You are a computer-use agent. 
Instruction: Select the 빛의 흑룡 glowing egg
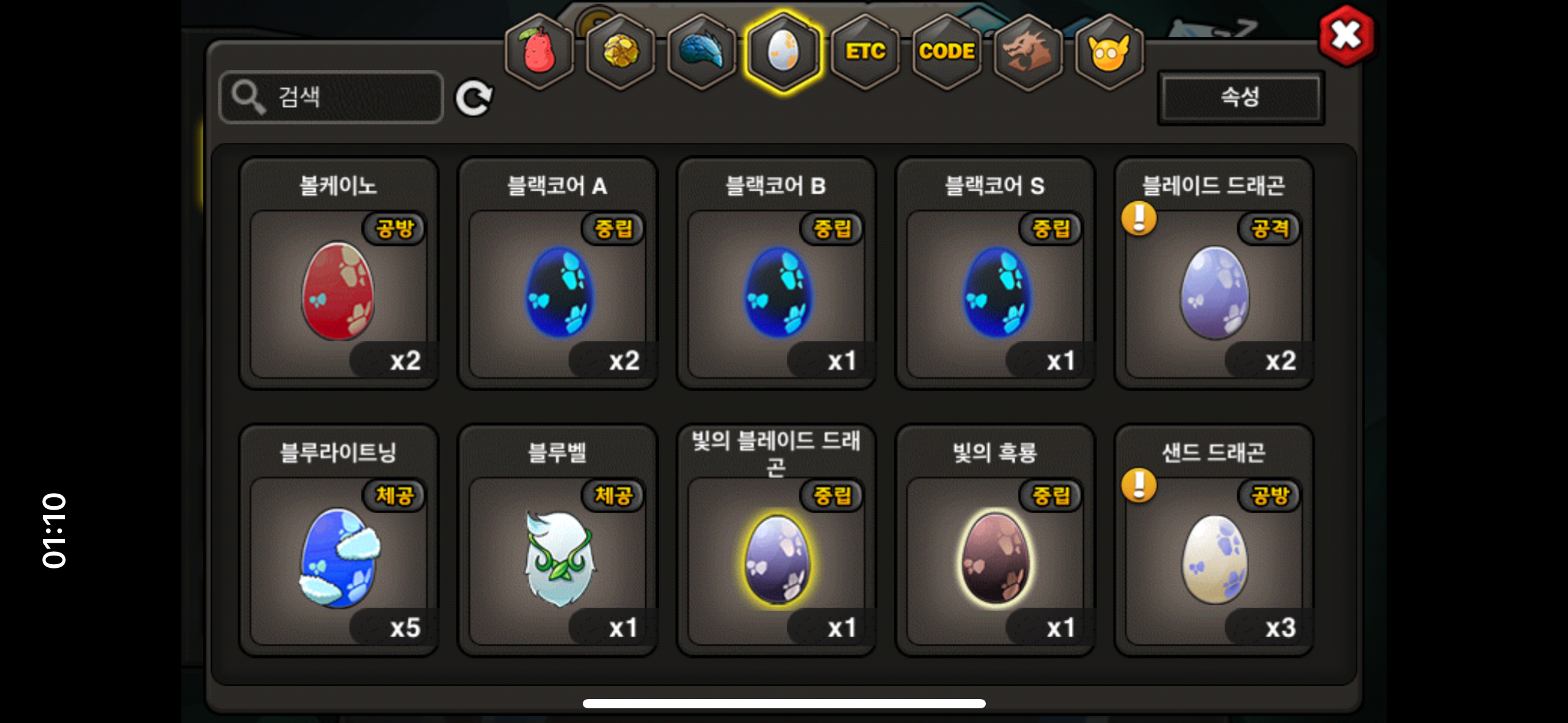(995, 540)
